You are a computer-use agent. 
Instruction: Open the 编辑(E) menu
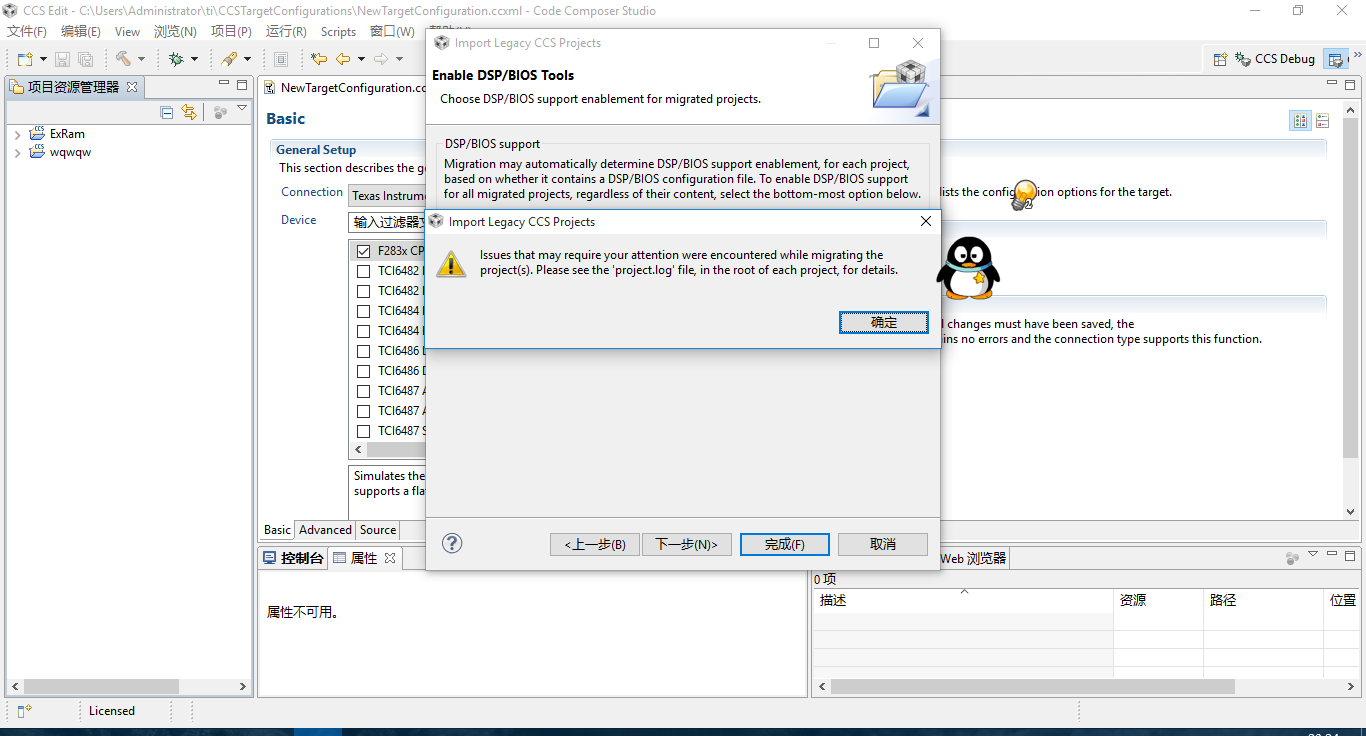click(81, 32)
